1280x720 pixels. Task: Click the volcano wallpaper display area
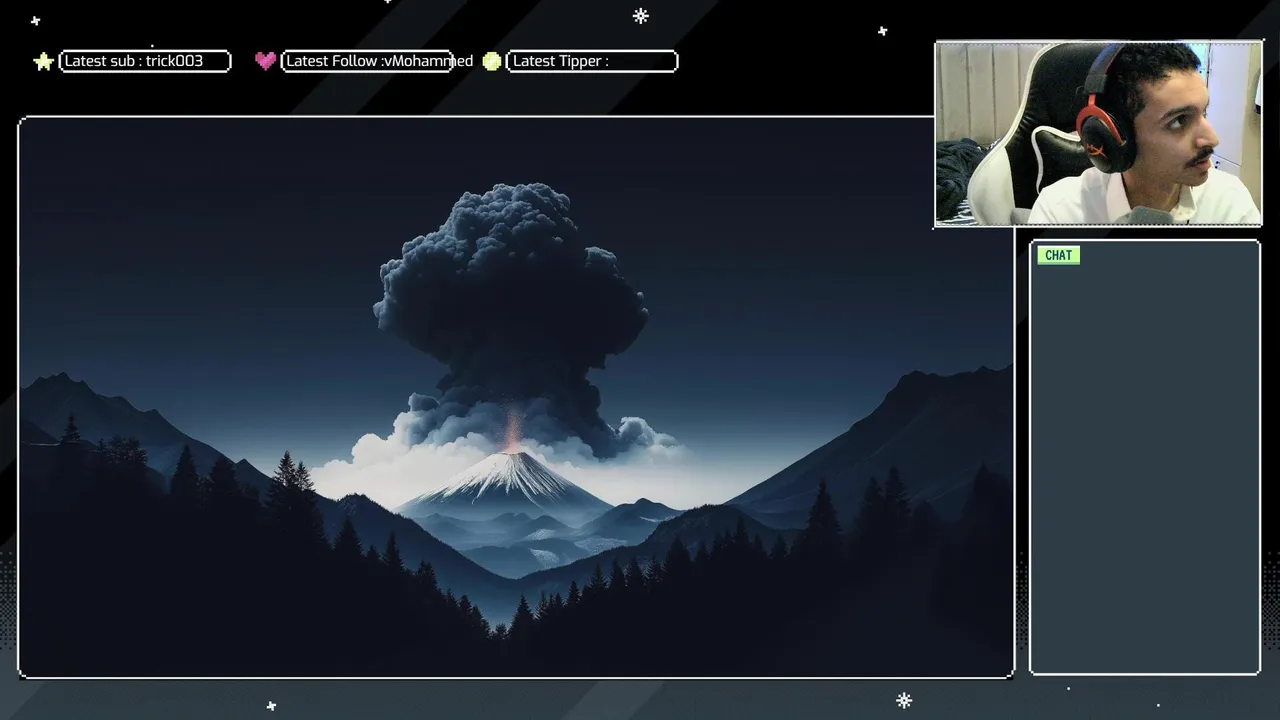[516, 398]
